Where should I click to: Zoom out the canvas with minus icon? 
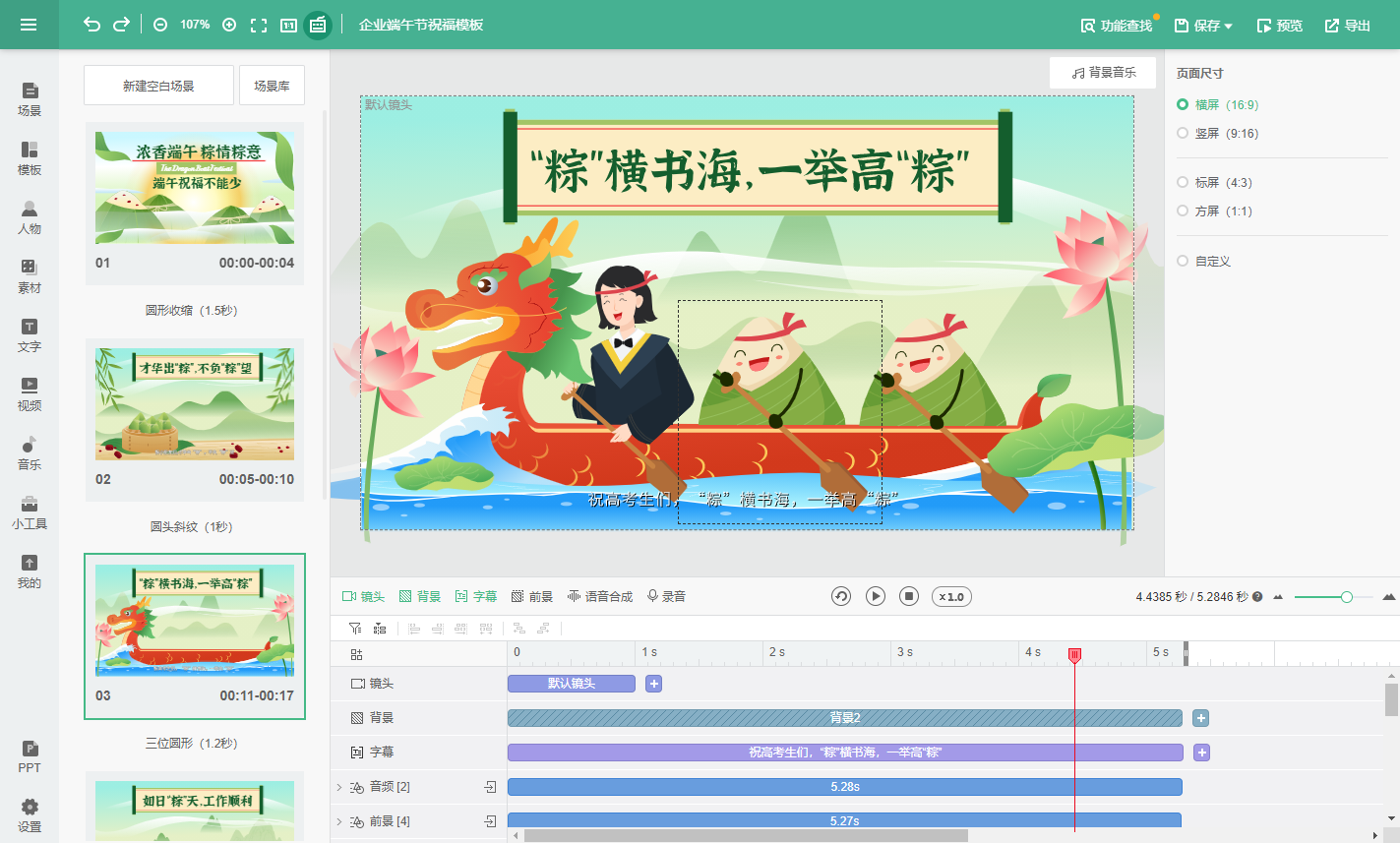tap(160, 25)
